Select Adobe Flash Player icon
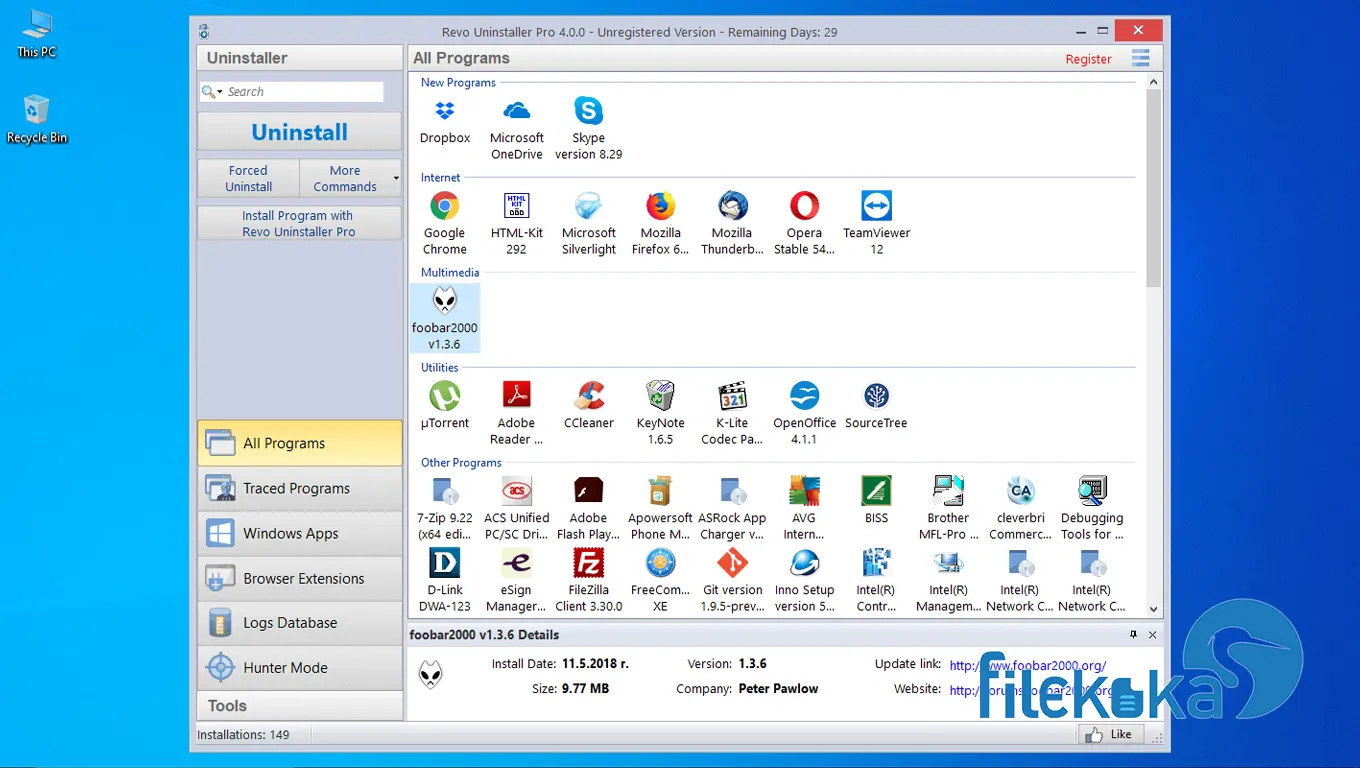This screenshot has height=768, width=1360. 589,491
